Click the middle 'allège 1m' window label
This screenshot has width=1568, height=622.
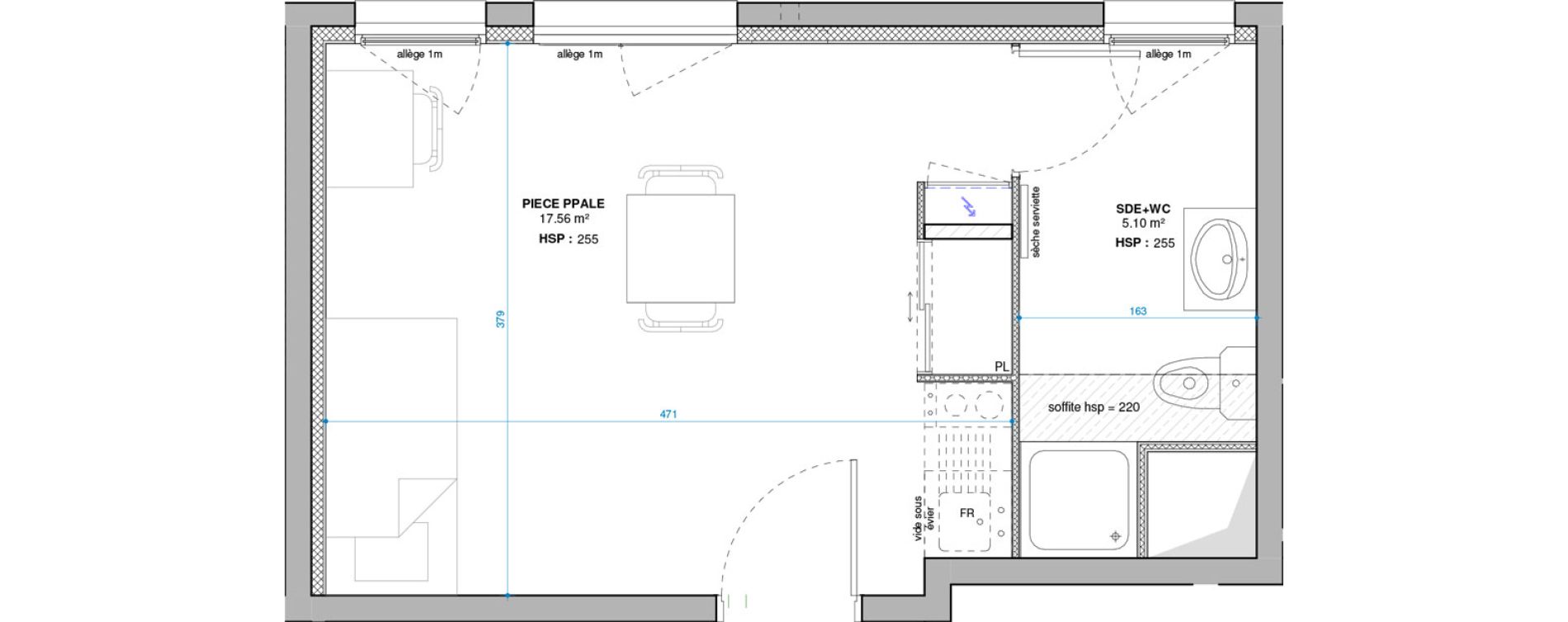(x=579, y=54)
